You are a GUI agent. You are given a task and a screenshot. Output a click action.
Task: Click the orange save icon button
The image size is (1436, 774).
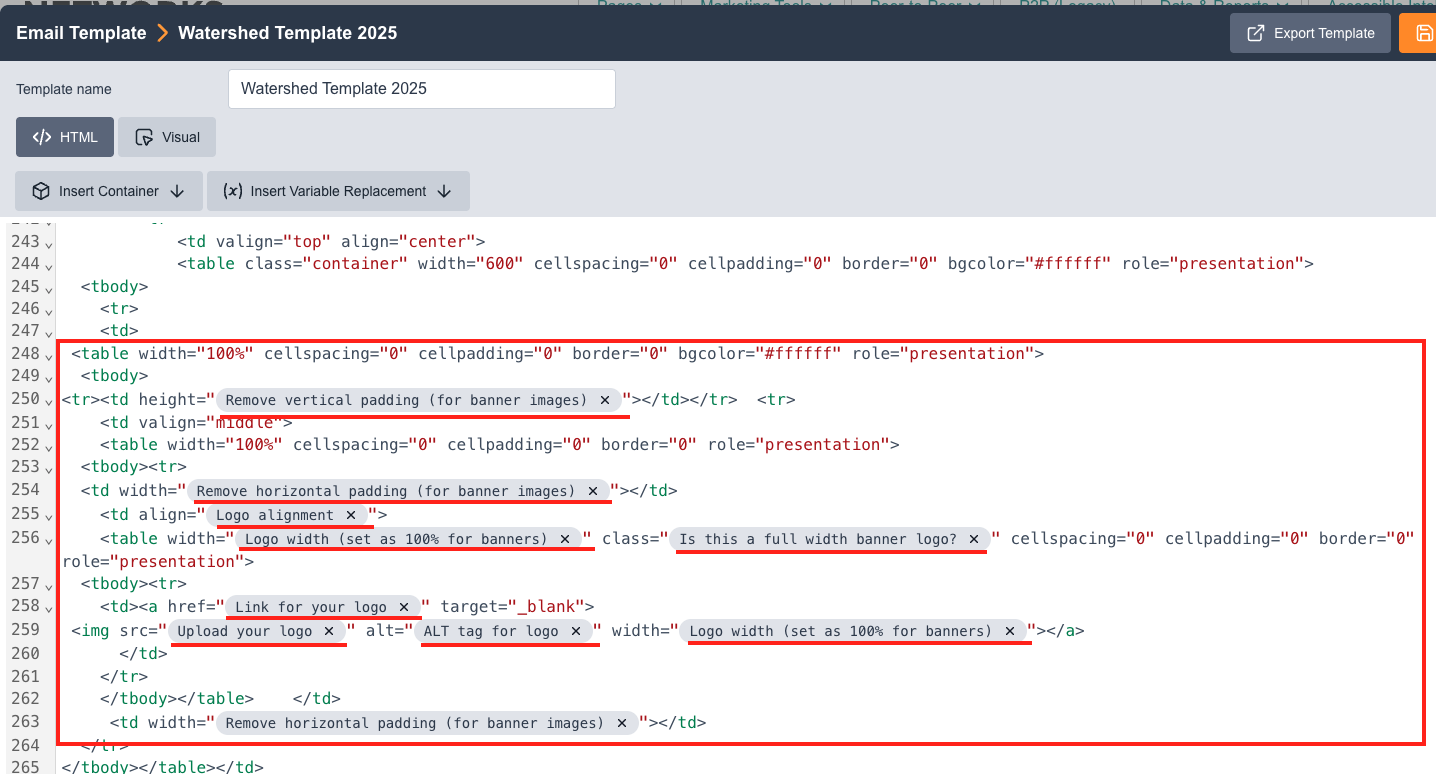[1424, 33]
